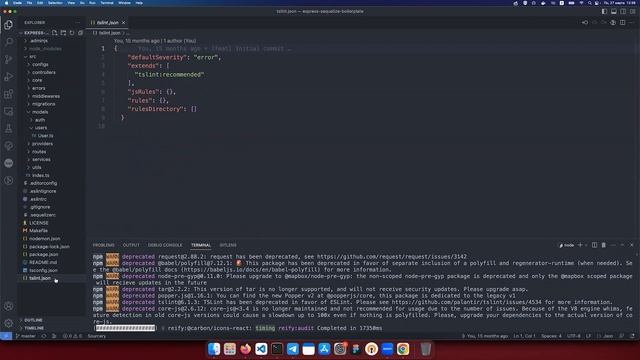Toggle bottom panel layout button
The image size is (640, 360).
pos(613,11)
